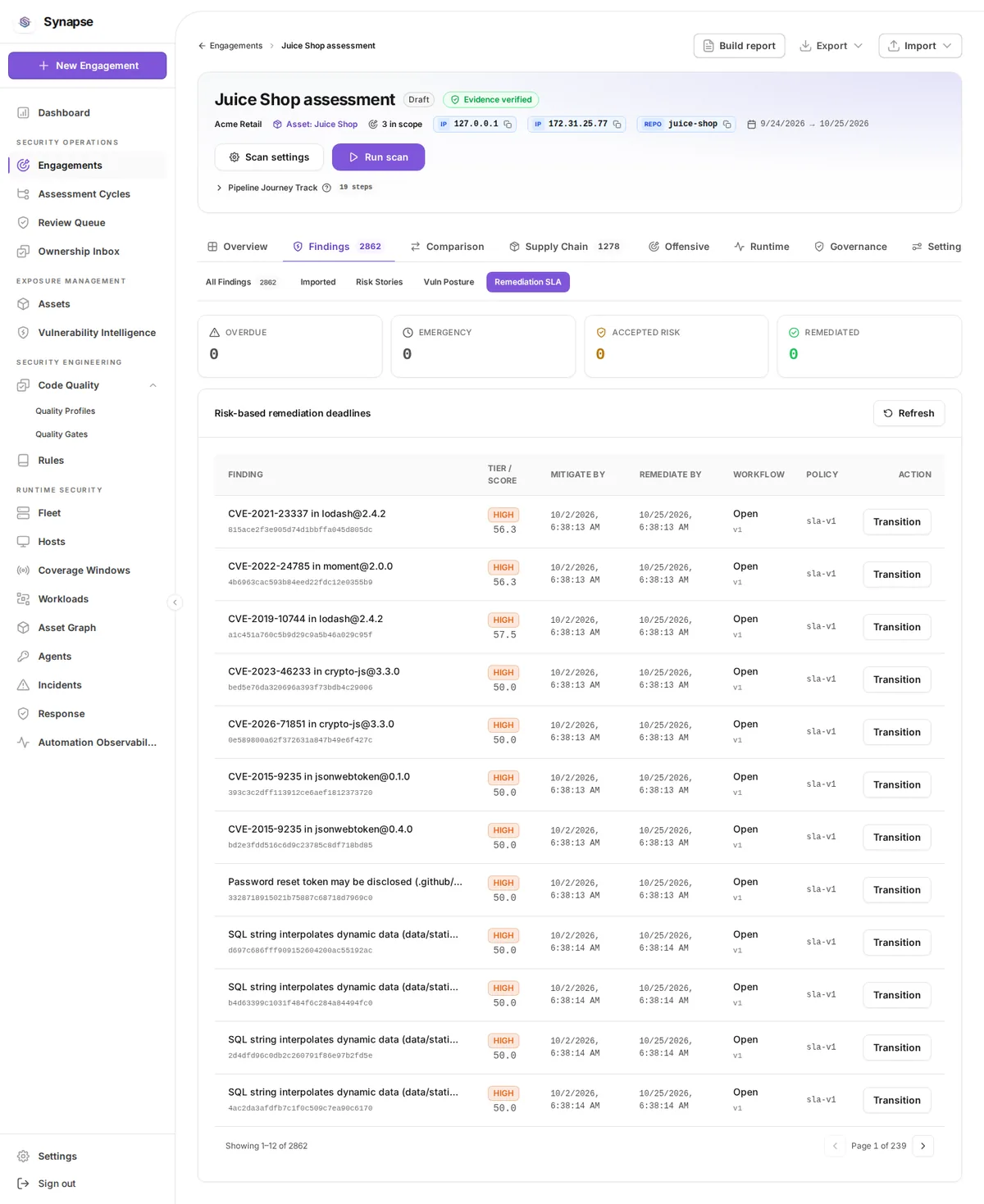This screenshot has height=1204, width=984.
Task: Select the Risk Stories sub-tab
Action: point(379,282)
